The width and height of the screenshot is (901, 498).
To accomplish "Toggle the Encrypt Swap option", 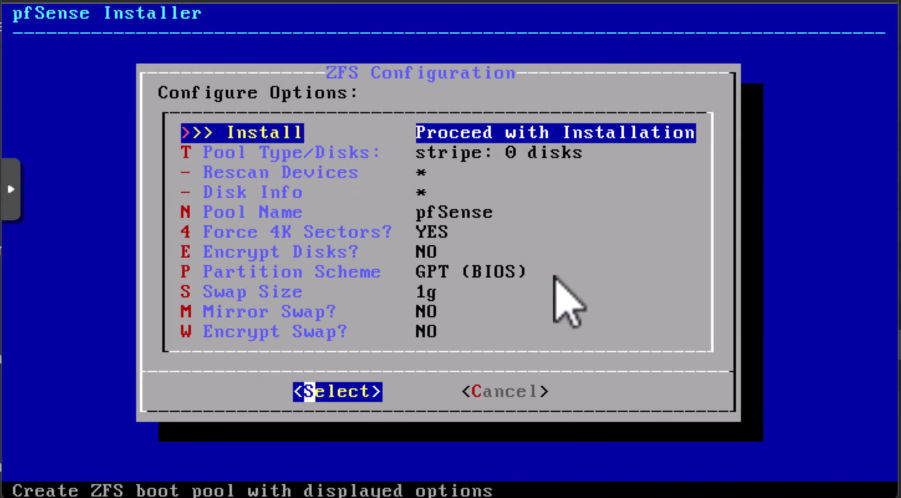I will pyautogui.click(x=274, y=332).
